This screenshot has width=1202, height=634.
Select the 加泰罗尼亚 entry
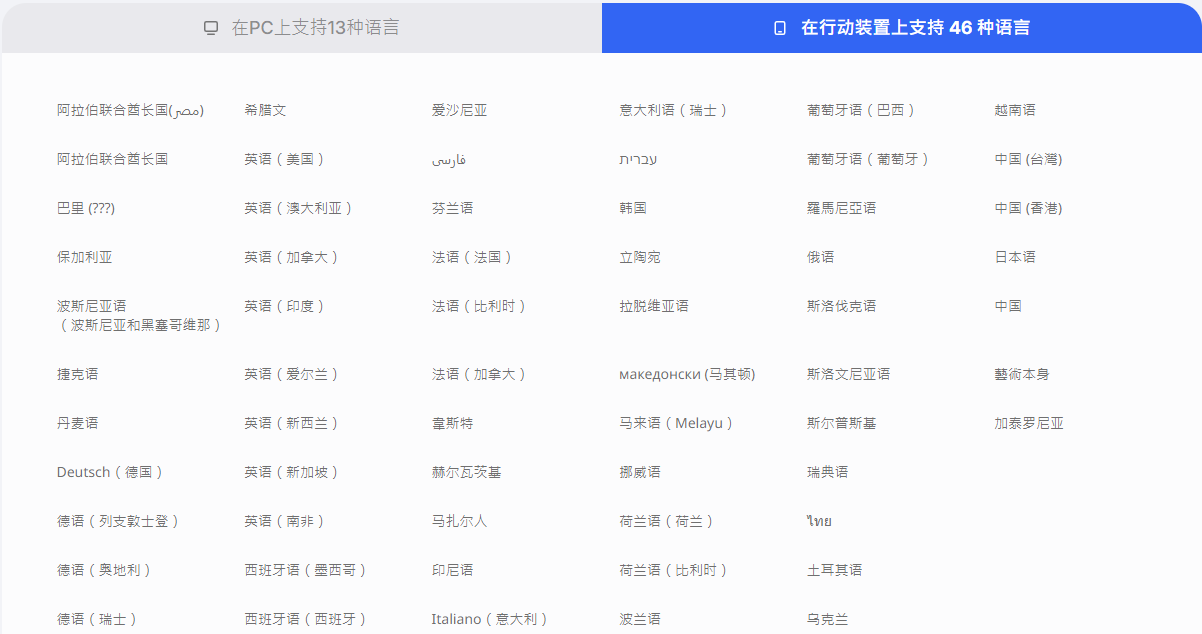click(x=1029, y=423)
